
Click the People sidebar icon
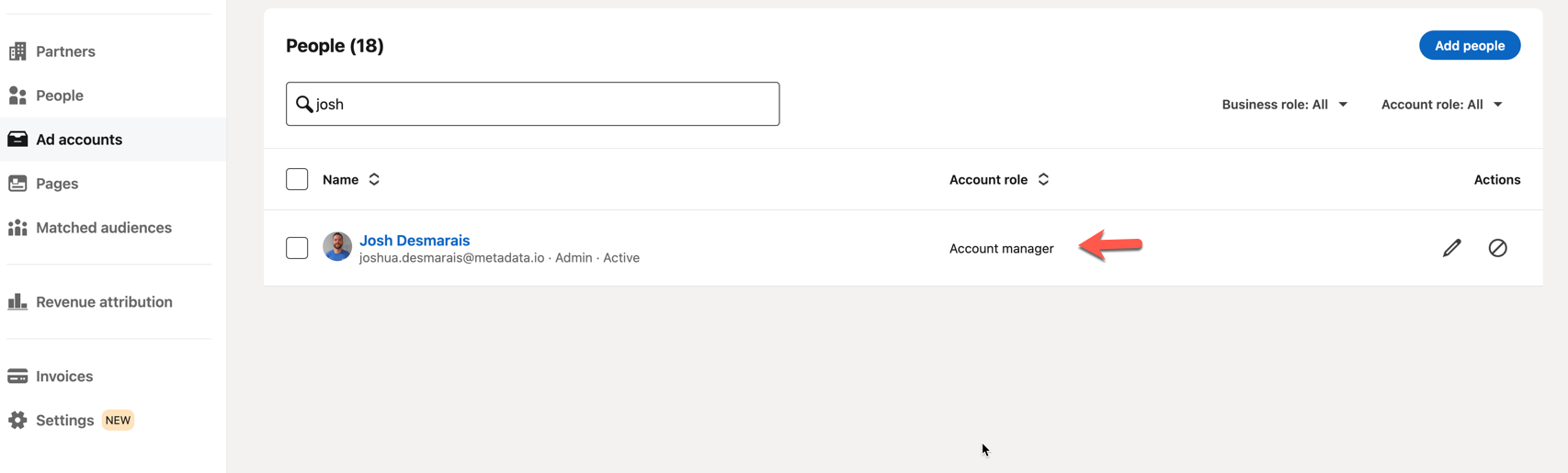[17, 96]
